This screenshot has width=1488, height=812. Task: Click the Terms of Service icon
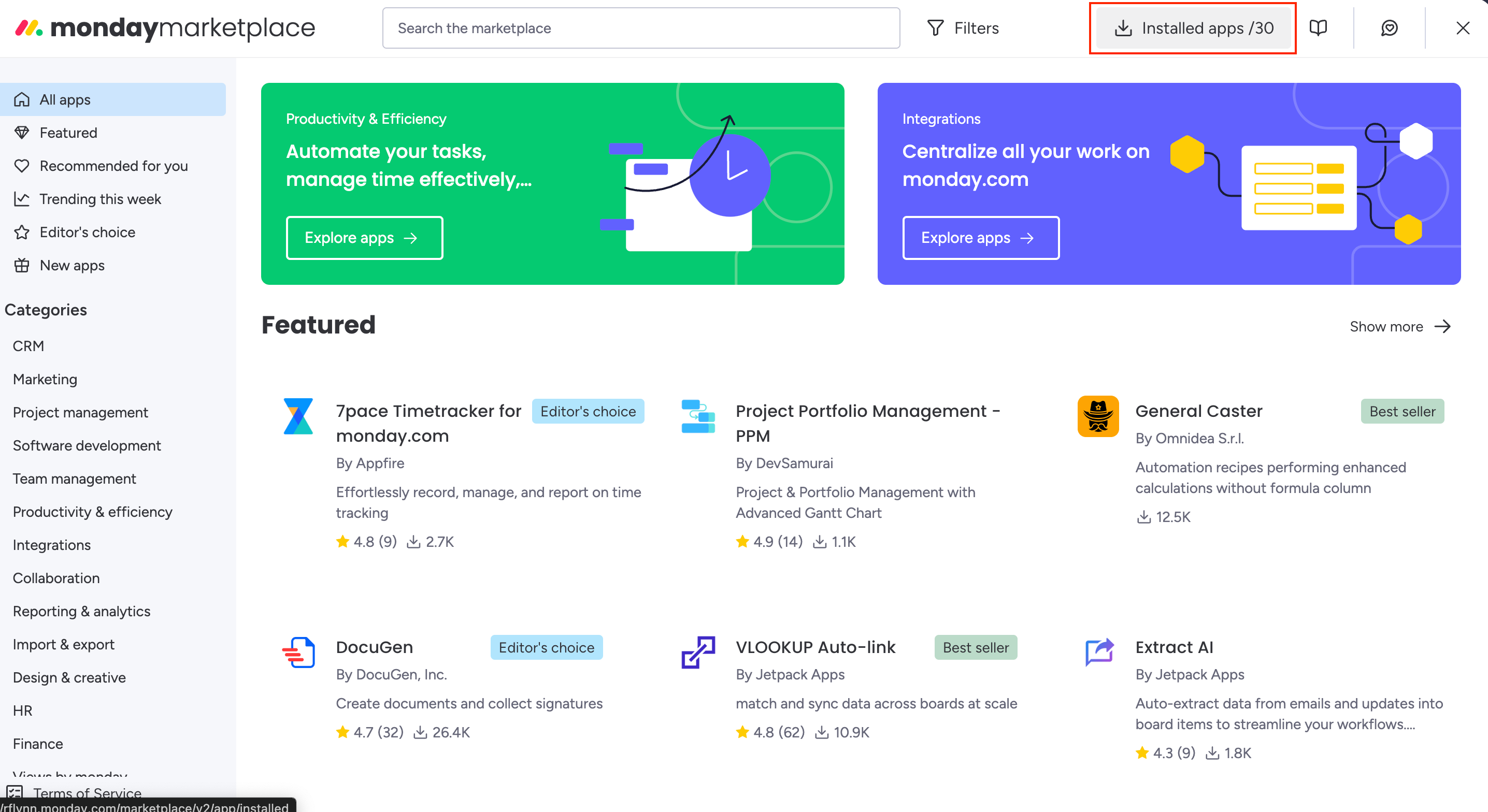(x=15, y=792)
